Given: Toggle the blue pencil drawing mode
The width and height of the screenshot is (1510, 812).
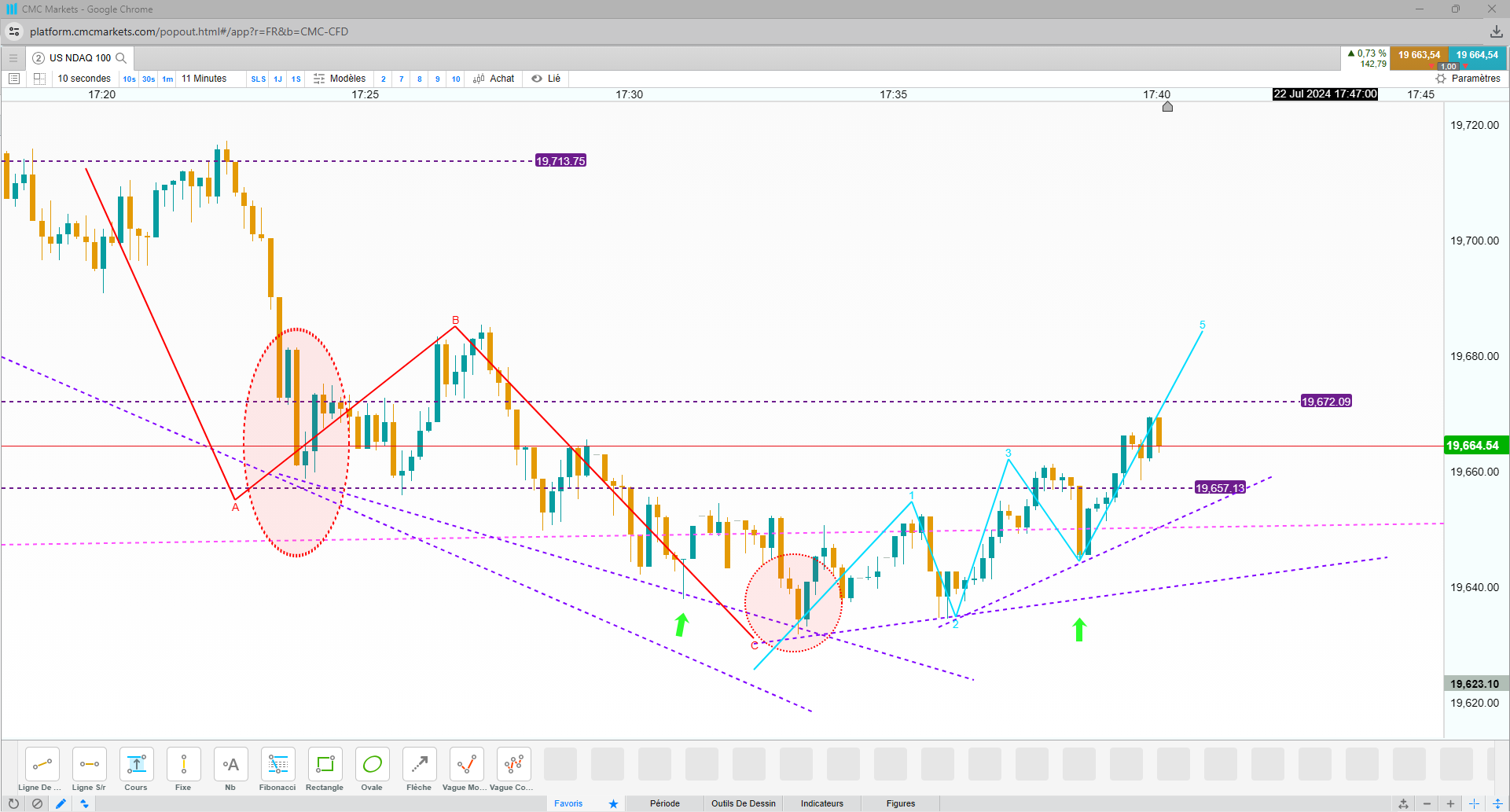Looking at the screenshot, I should [x=61, y=803].
